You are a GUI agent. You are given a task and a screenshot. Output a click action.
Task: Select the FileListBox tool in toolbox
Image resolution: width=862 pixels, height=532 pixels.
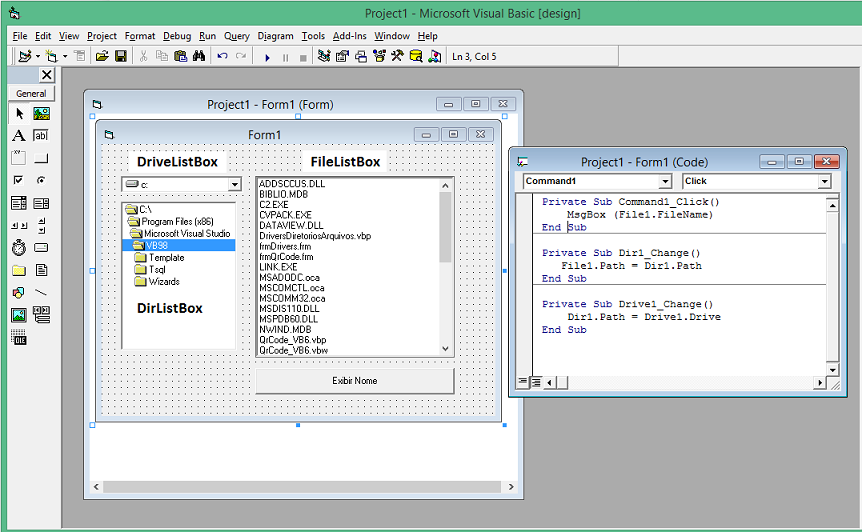click(x=41, y=270)
